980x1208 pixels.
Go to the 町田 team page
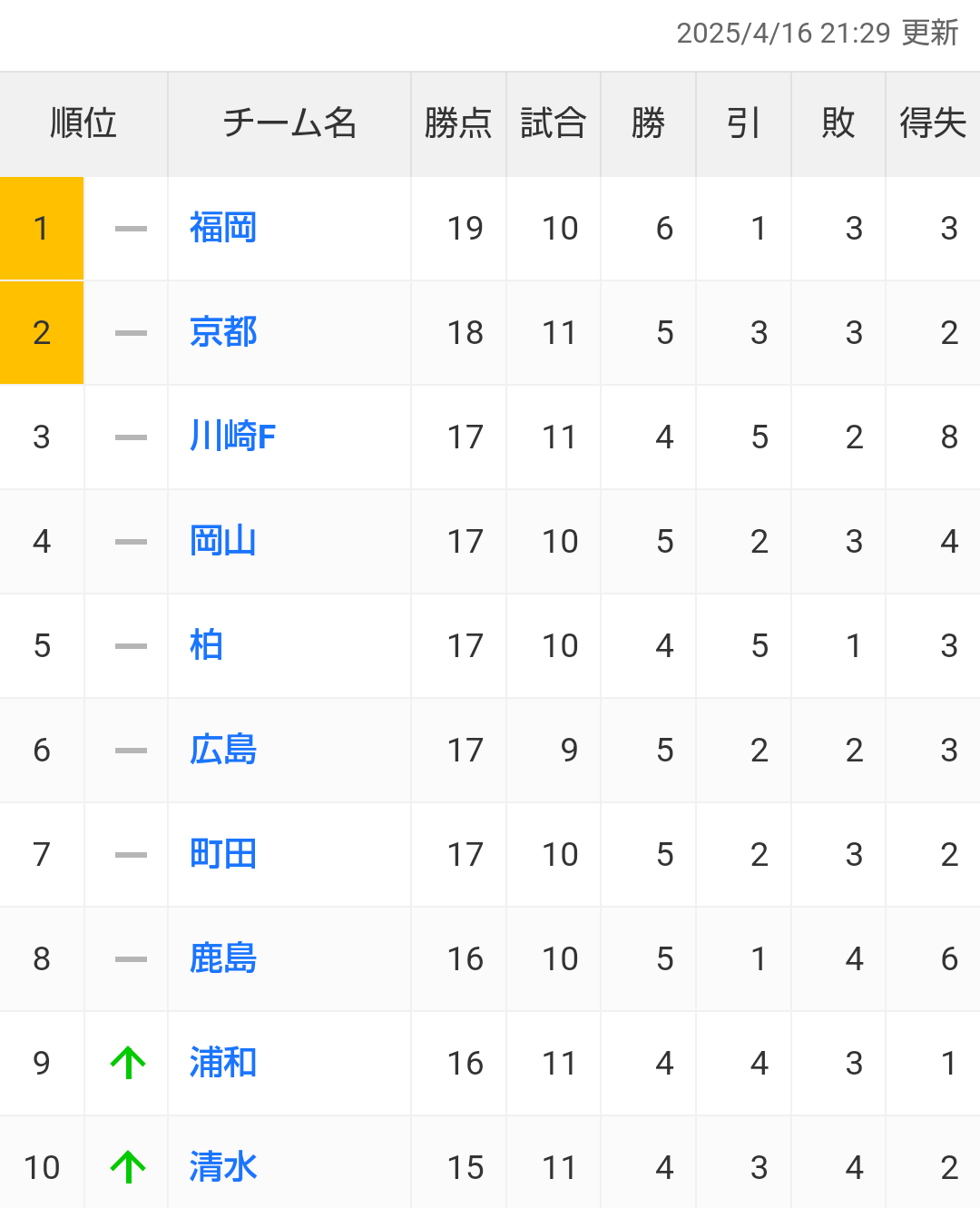tap(223, 854)
